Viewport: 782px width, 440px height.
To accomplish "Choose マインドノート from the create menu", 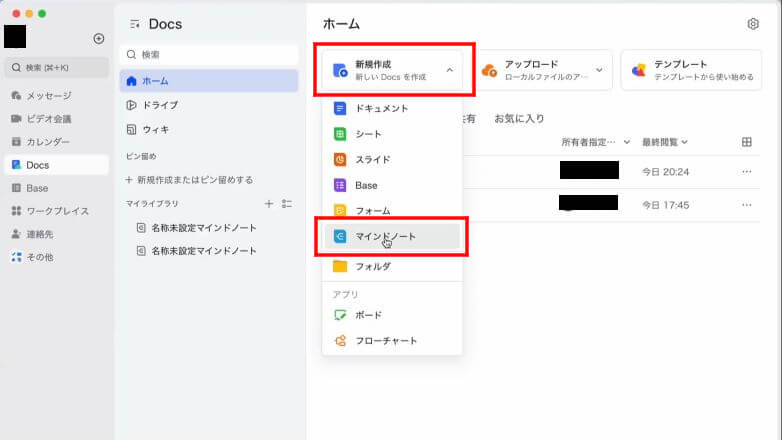I will pos(392,236).
